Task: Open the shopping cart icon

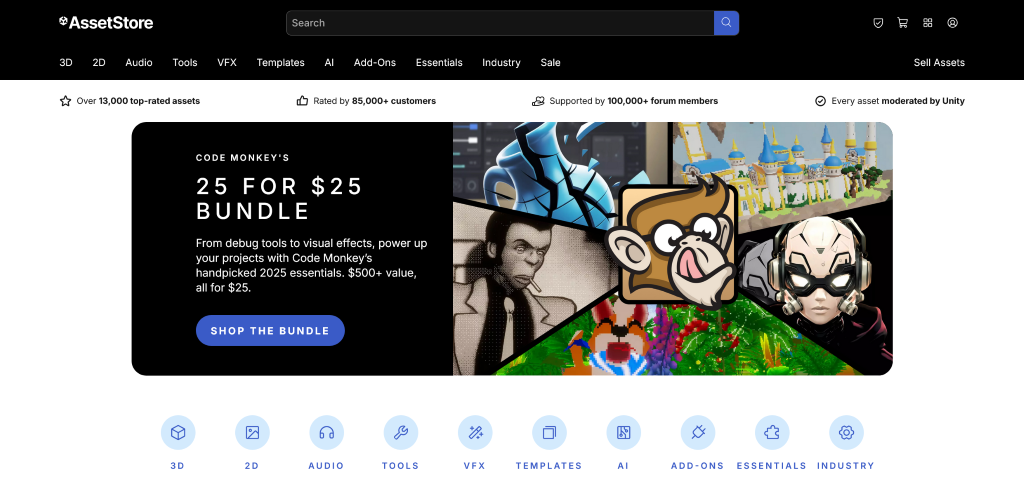Action: coord(903,23)
